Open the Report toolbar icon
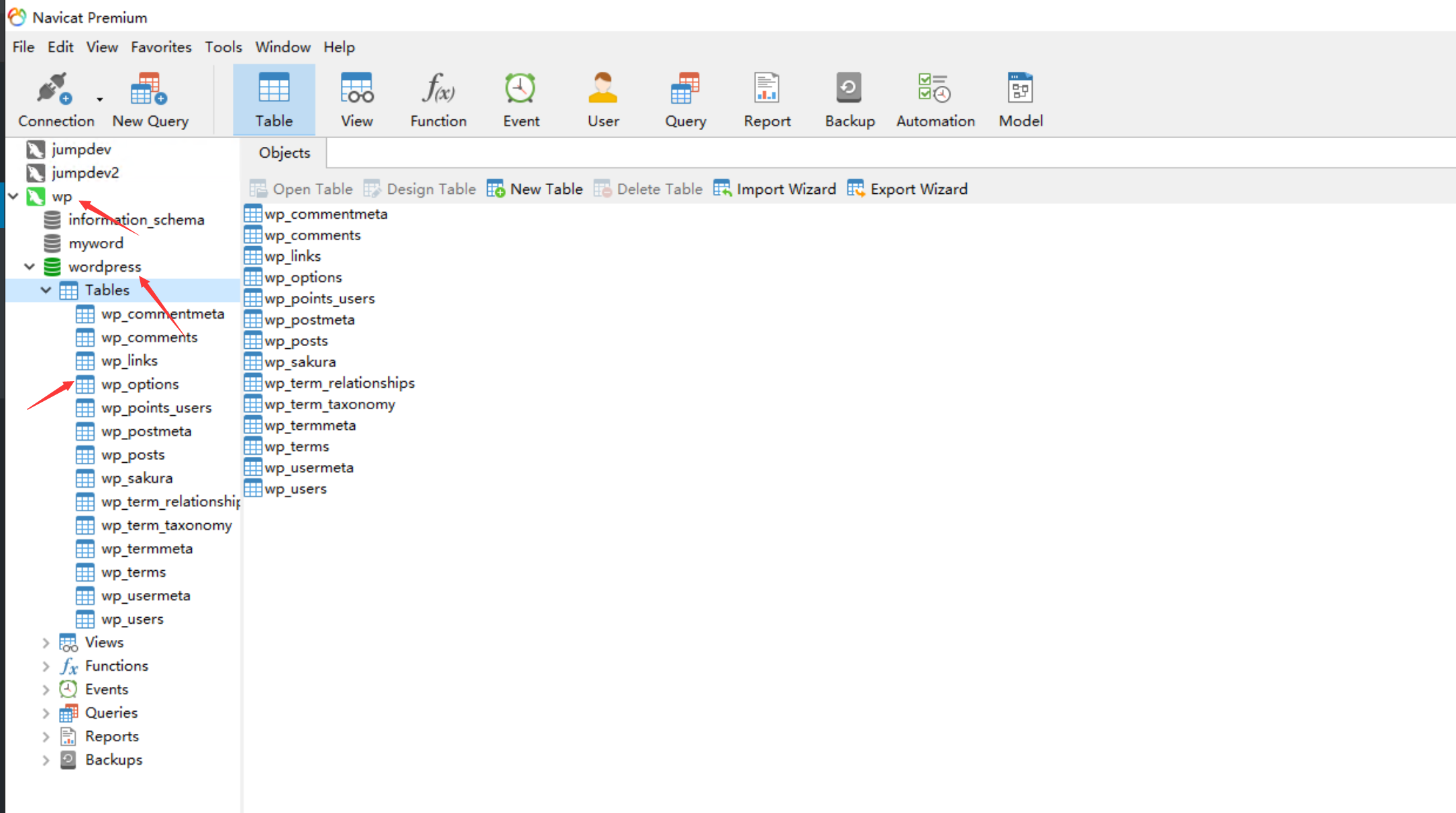The width and height of the screenshot is (1456, 813). [767, 100]
